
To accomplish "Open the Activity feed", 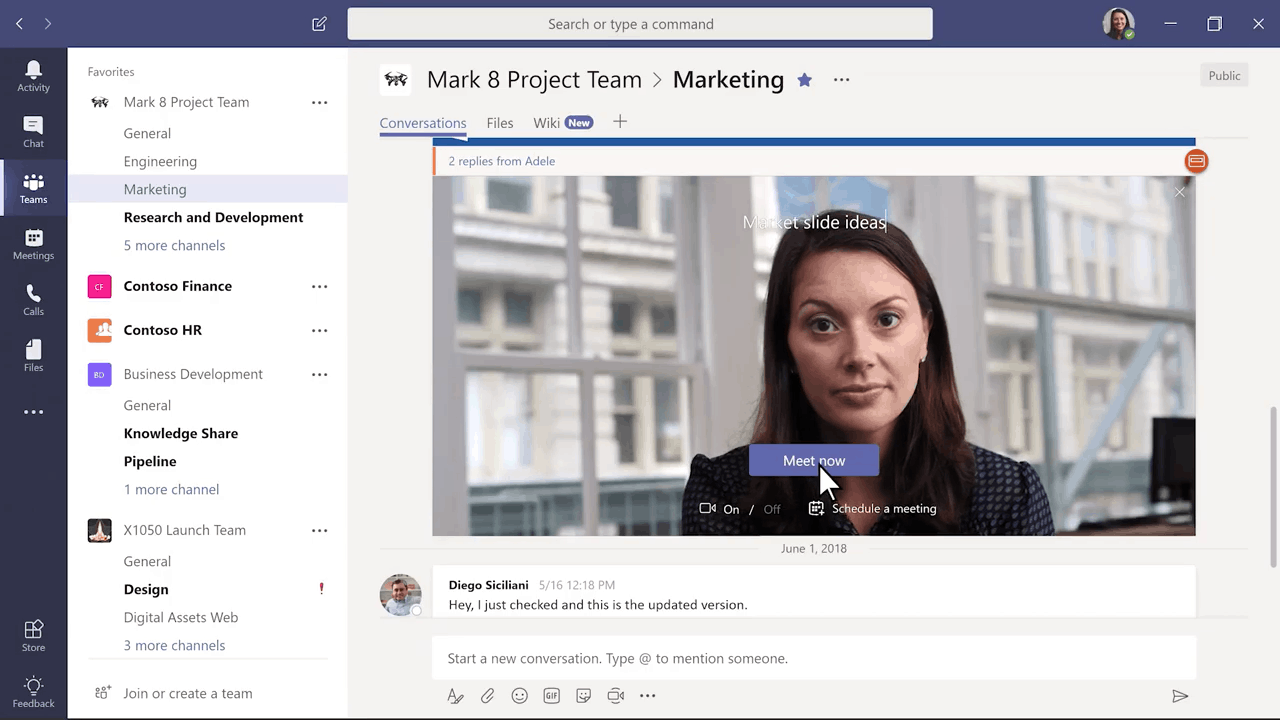I will coord(33,75).
